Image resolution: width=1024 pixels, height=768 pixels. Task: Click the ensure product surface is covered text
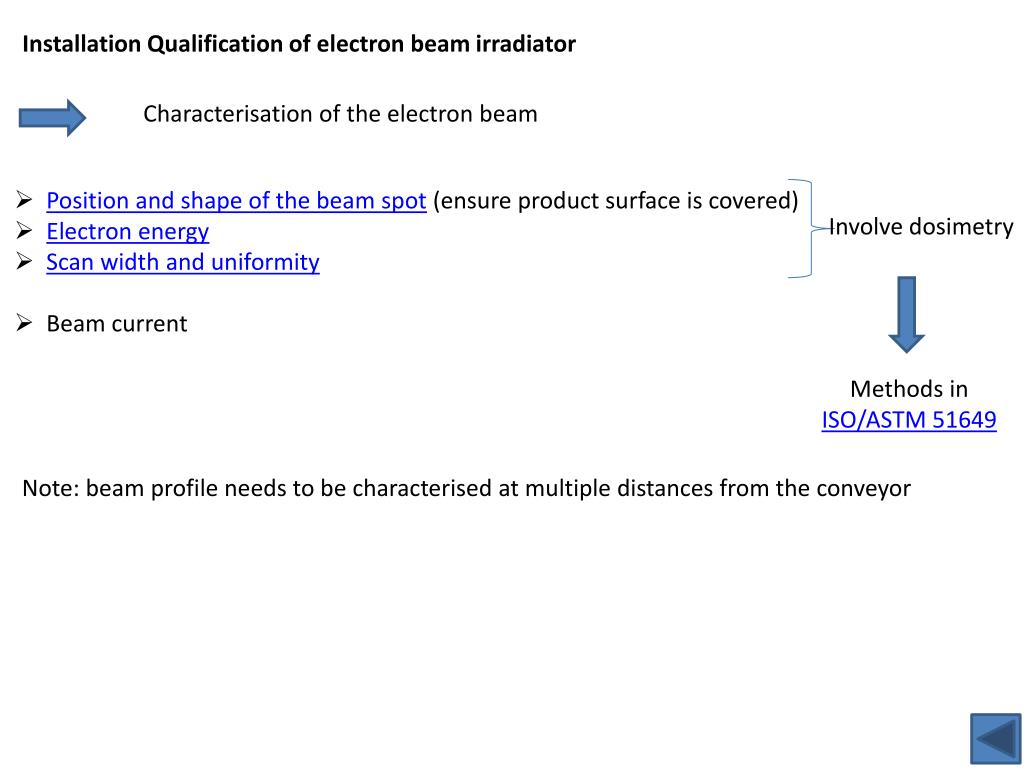point(615,200)
